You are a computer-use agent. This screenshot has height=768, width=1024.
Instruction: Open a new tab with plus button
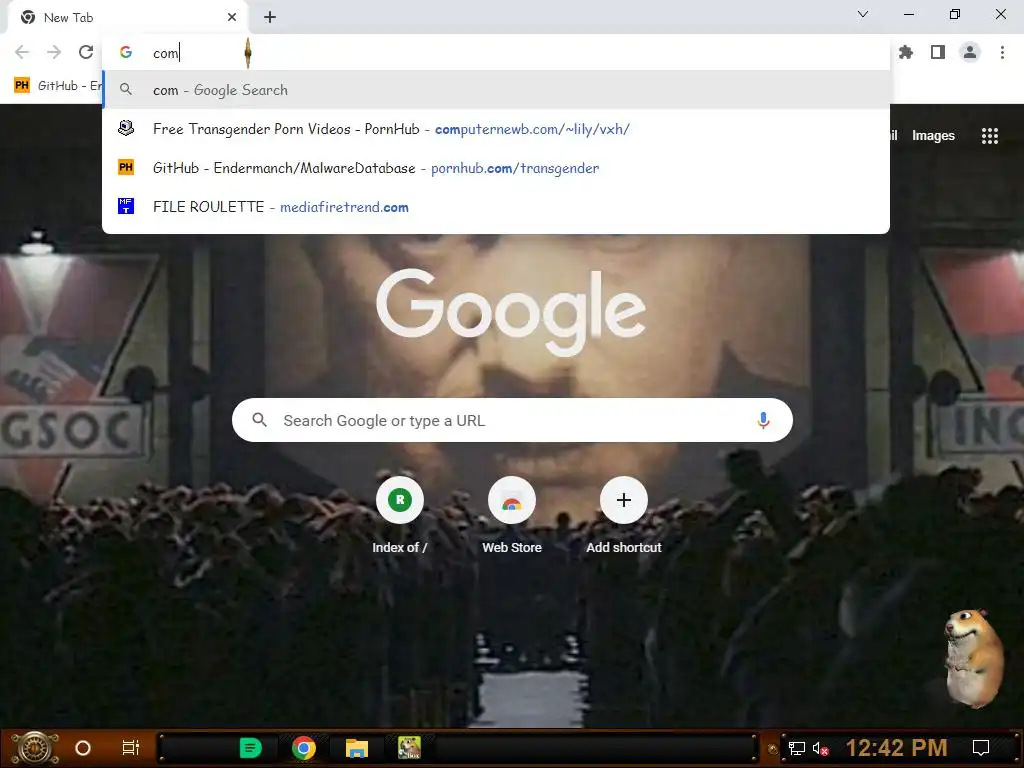[x=270, y=18]
